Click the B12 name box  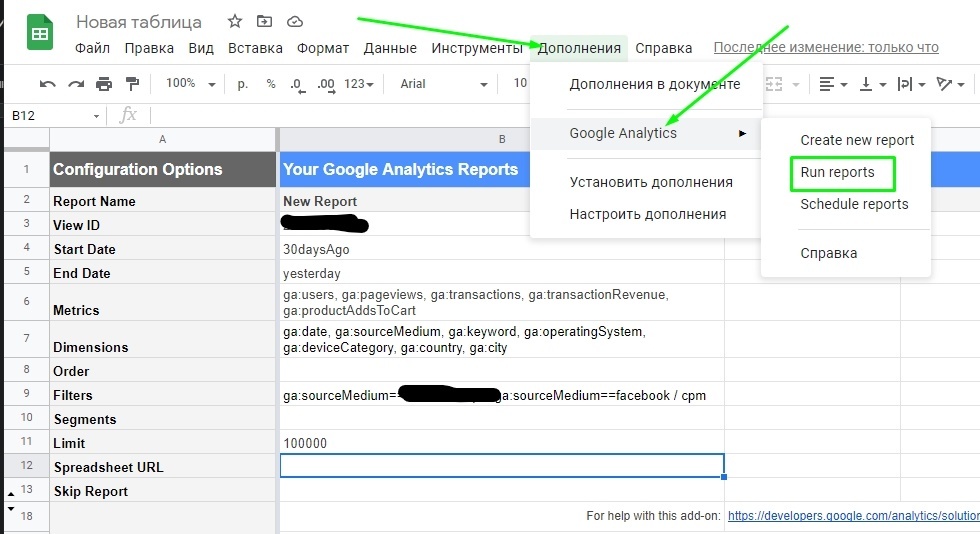click(49, 116)
